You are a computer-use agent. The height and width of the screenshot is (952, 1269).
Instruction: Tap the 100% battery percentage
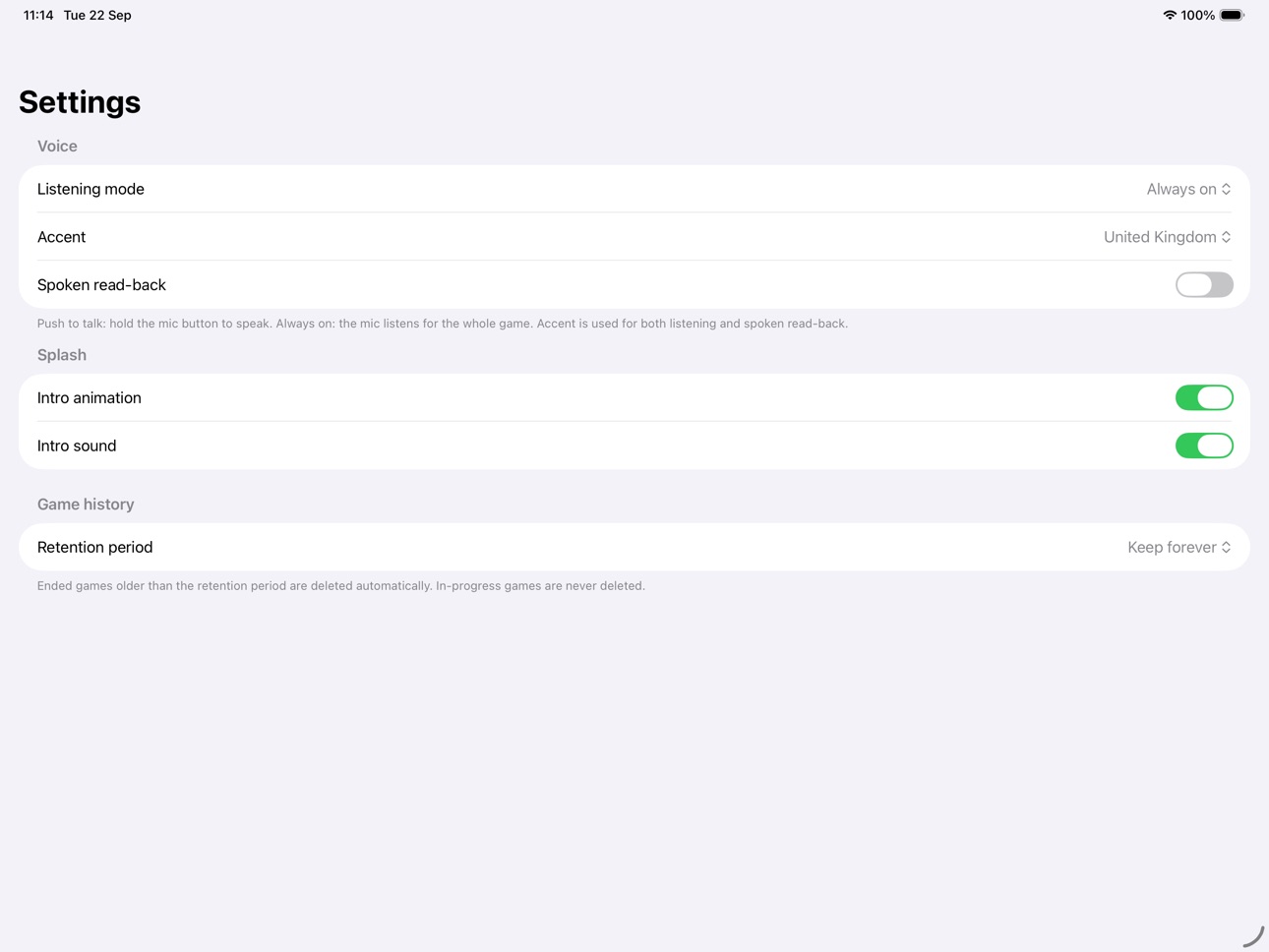pos(1198,15)
